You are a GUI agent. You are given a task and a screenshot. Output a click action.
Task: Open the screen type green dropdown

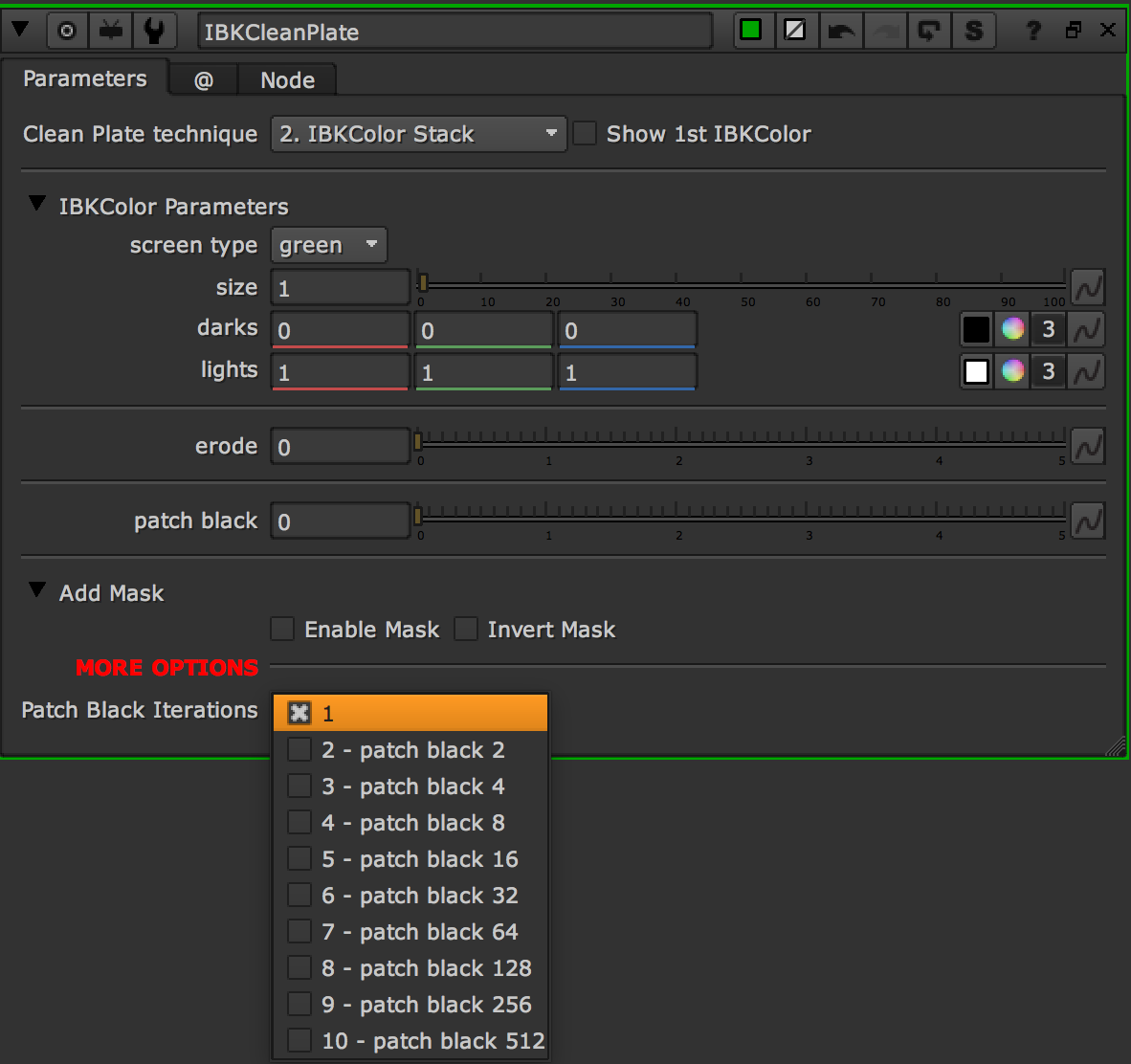(x=328, y=246)
